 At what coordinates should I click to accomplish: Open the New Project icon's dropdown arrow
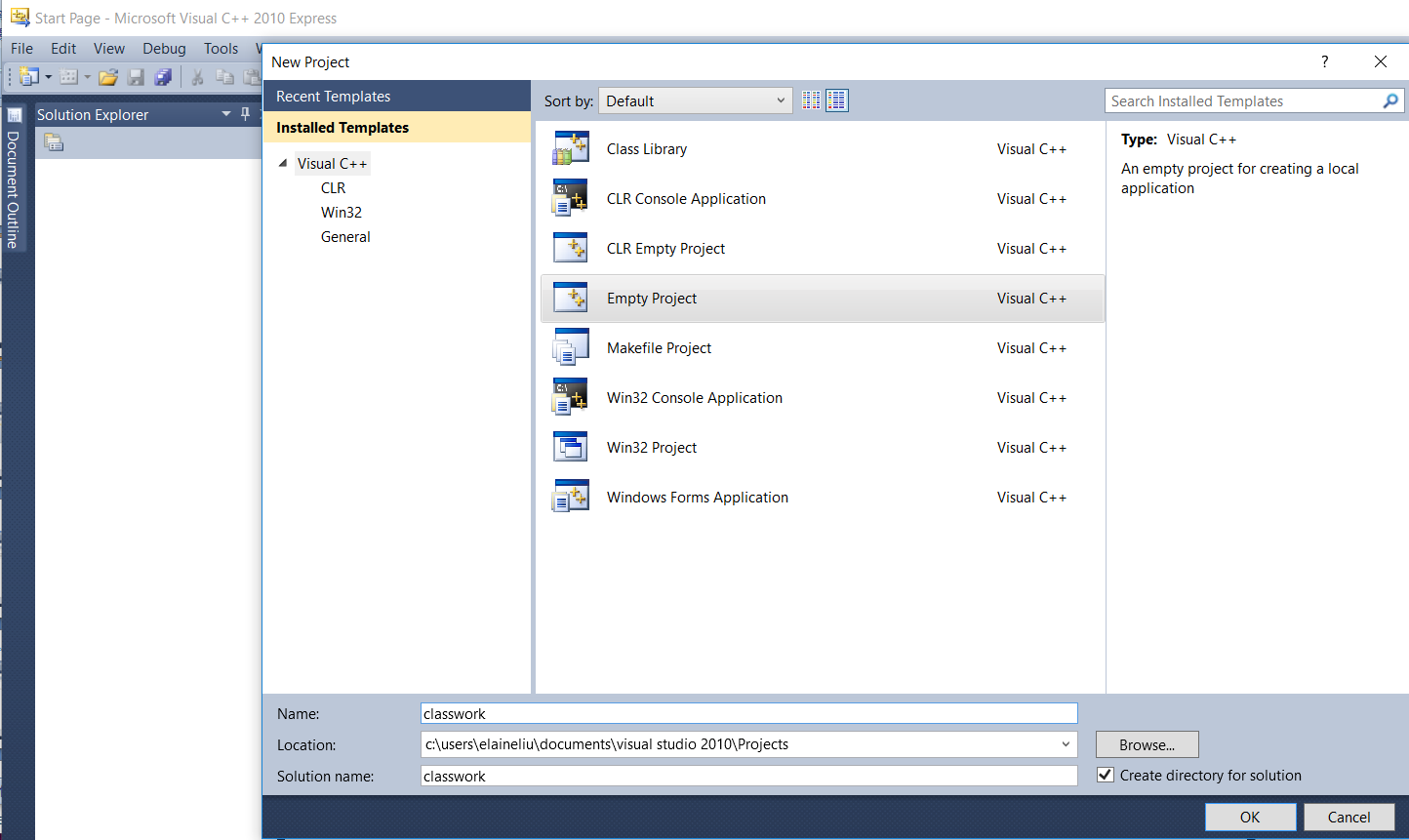pos(49,77)
